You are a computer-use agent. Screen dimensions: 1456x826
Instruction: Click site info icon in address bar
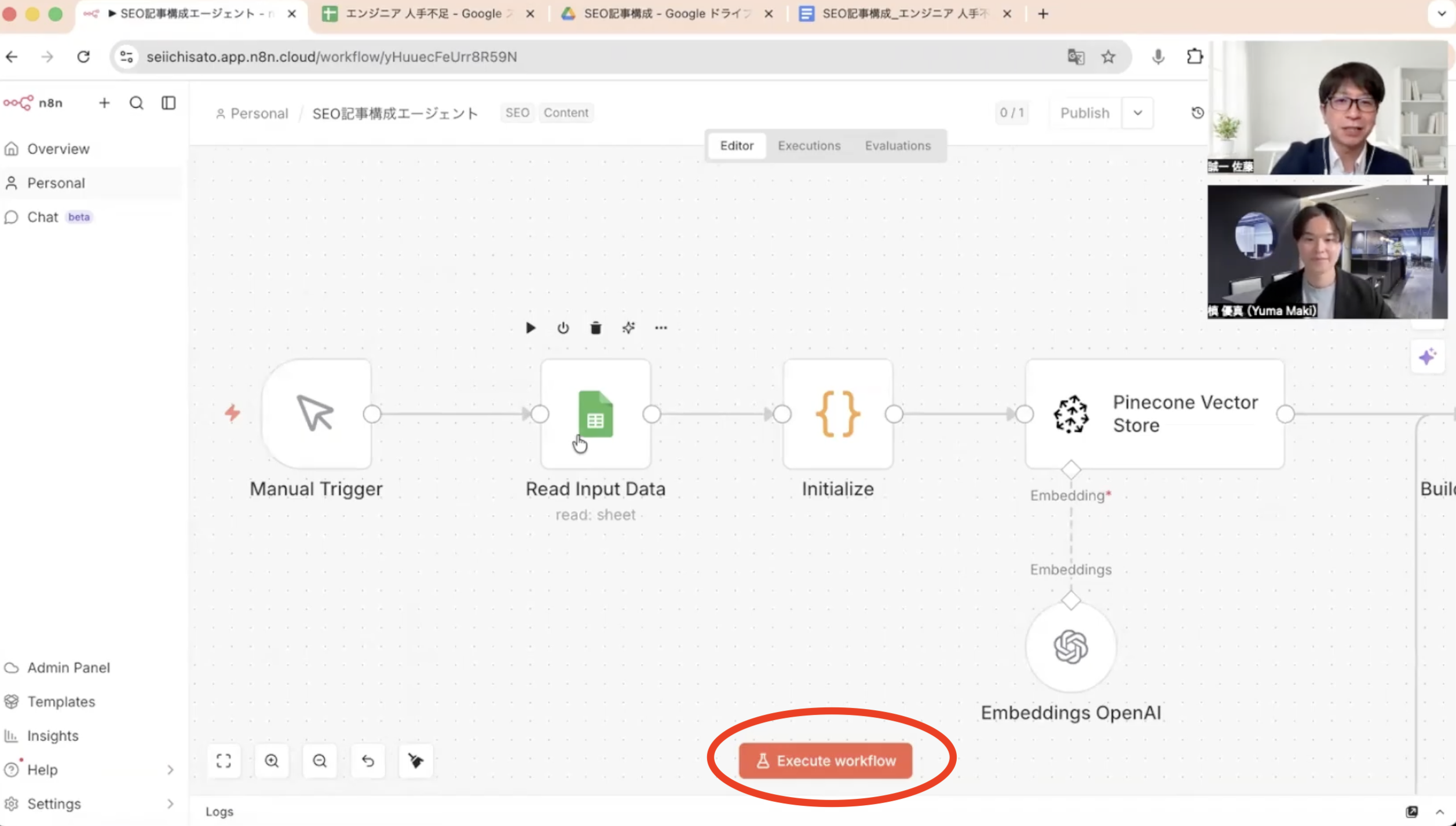[126, 57]
